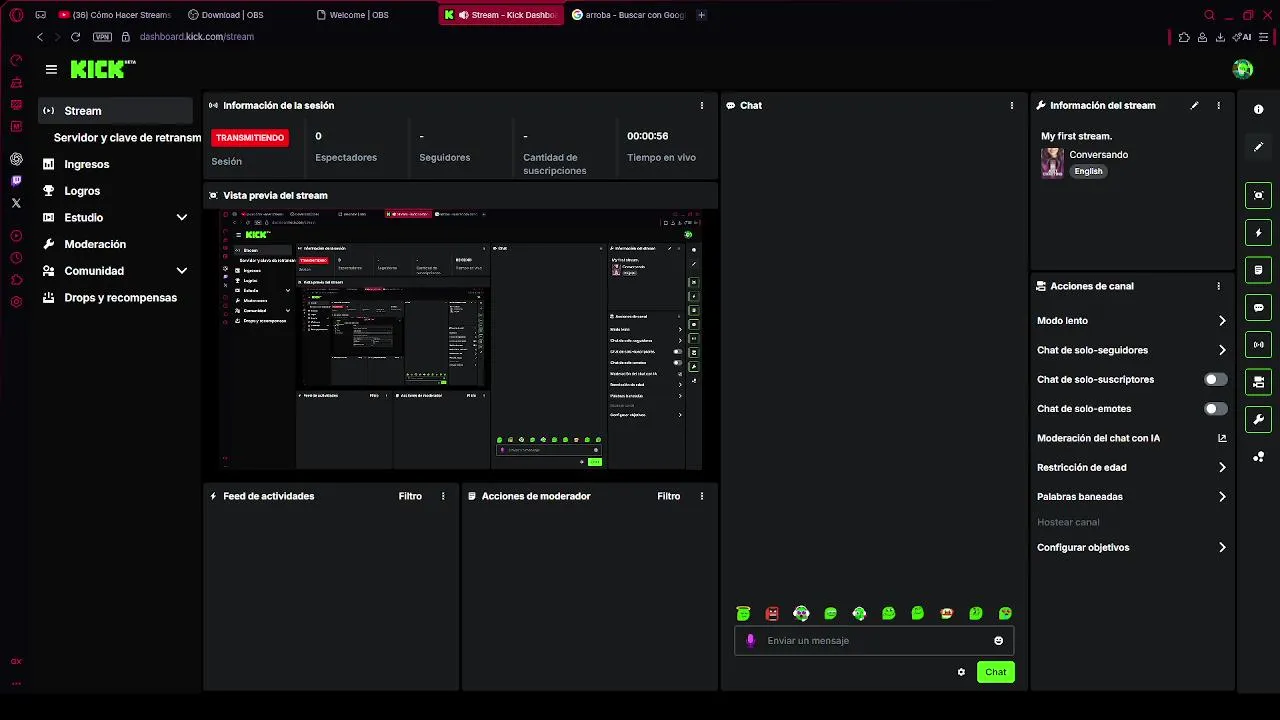Toggle the broadcast session widget icon

[x=1259, y=345]
